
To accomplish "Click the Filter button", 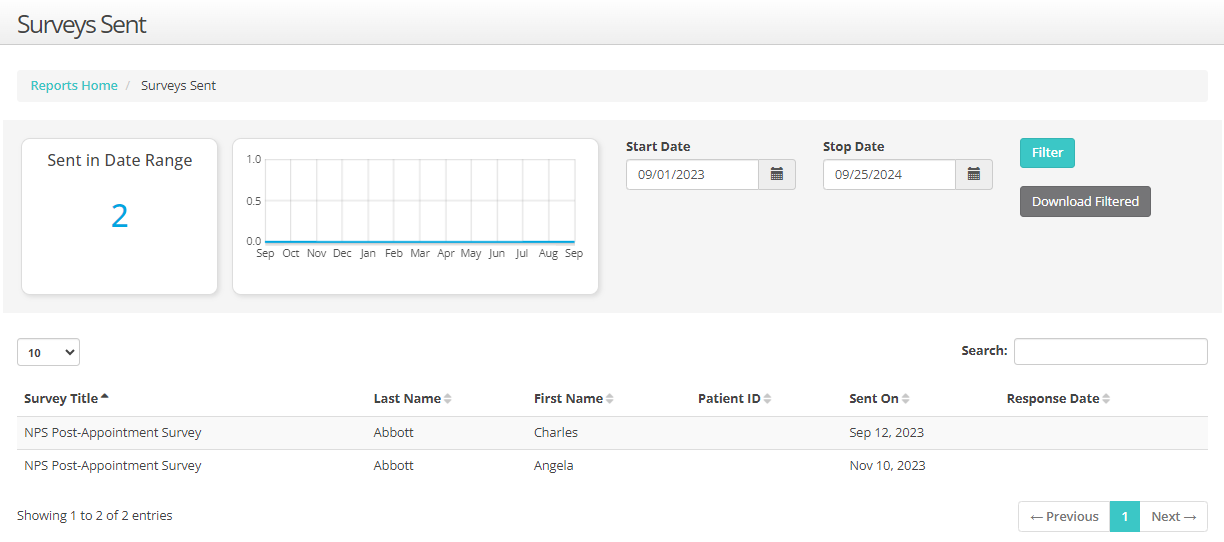I will pyautogui.click(x=1047, y=153).
